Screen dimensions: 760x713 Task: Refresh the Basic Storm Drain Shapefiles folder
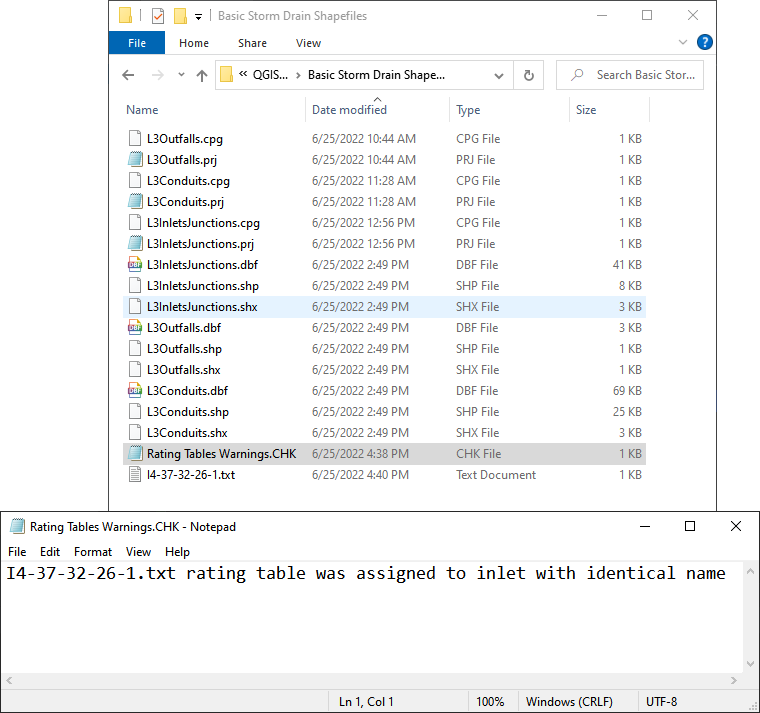(x=529, y=75)
